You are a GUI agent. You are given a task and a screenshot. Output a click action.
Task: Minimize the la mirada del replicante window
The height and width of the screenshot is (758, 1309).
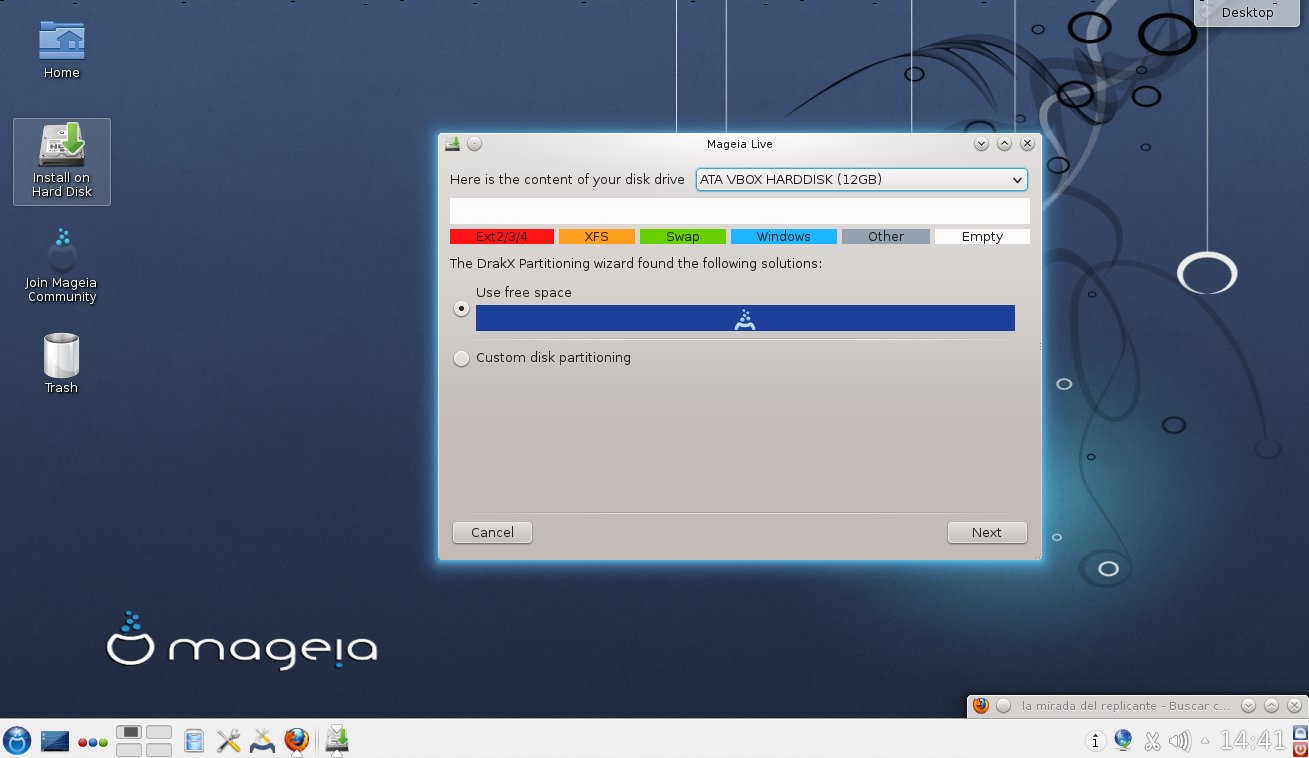click(1248, 706)
